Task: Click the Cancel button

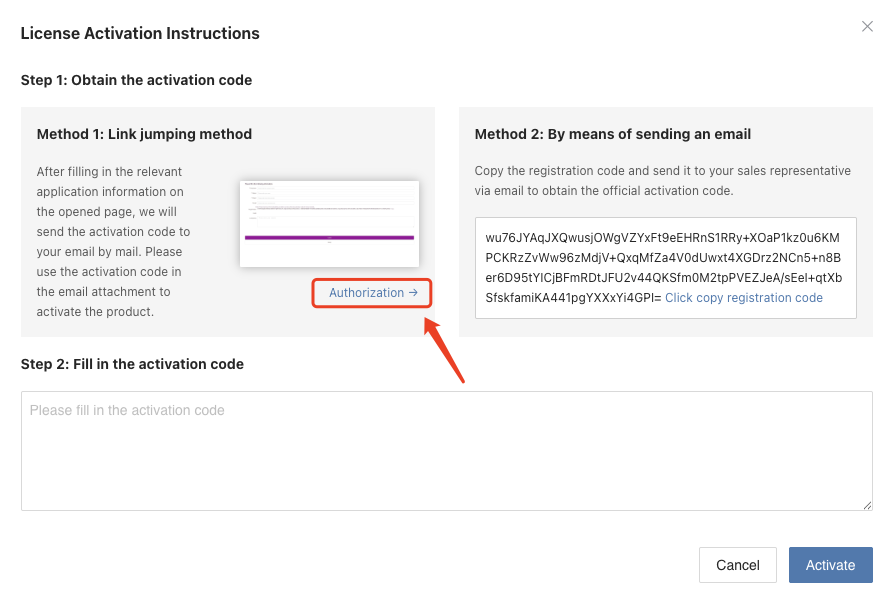Action: point(738,565)
